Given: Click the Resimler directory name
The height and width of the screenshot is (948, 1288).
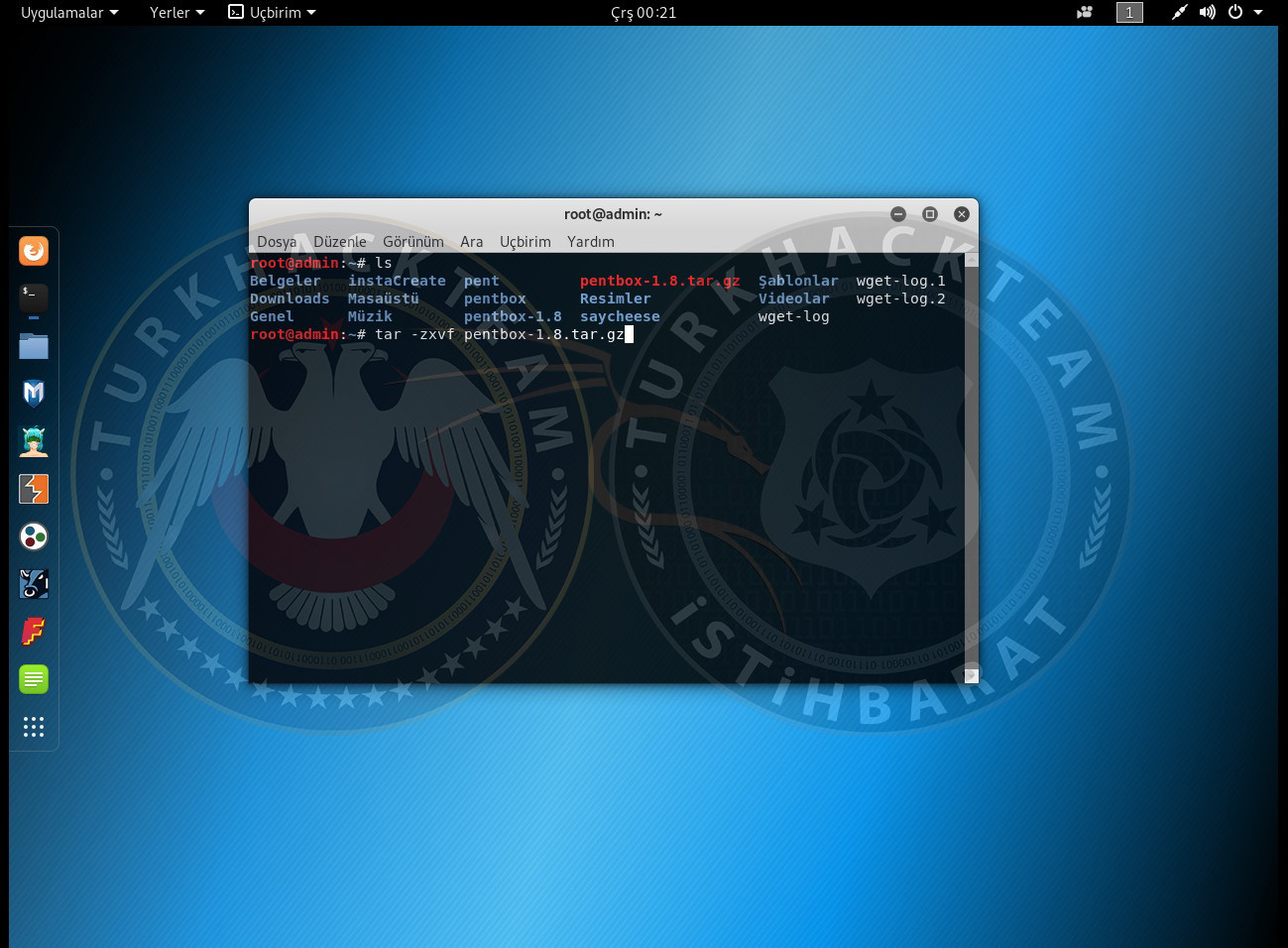Looking at the screenshot, I should click(x=616, y=298).
